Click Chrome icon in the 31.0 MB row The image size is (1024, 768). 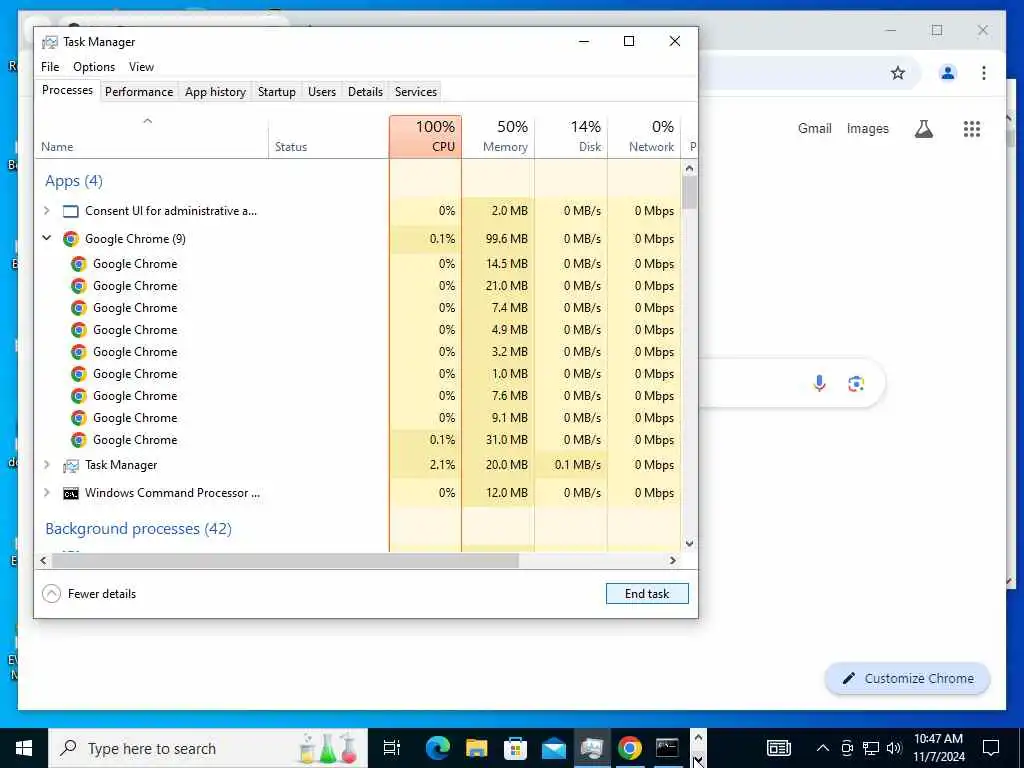[x=78, y=440]
